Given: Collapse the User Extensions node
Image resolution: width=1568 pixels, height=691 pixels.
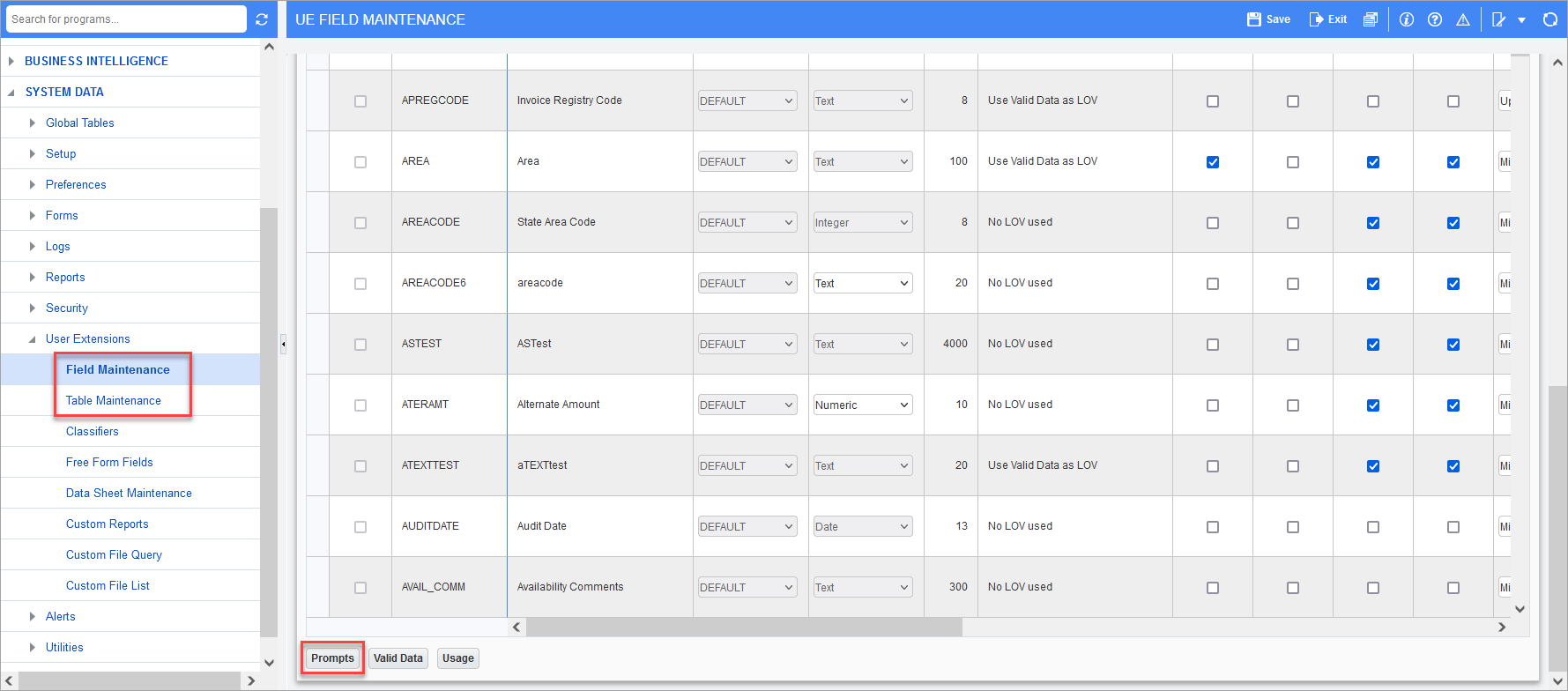Looking at the screenshot, I should 33,338.
